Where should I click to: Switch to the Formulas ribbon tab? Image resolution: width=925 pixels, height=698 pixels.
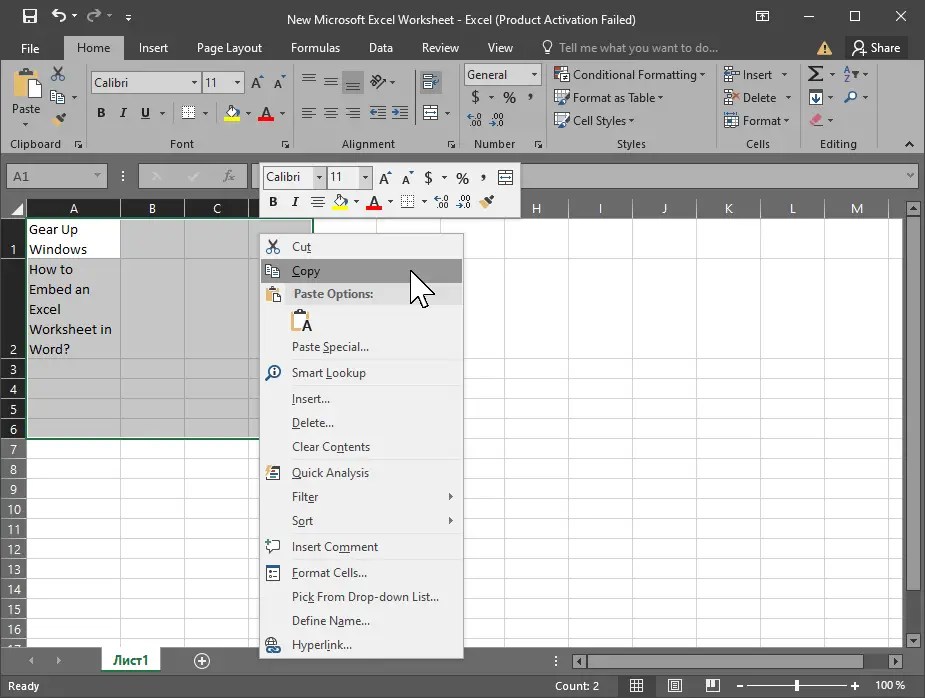pos(315,47)
